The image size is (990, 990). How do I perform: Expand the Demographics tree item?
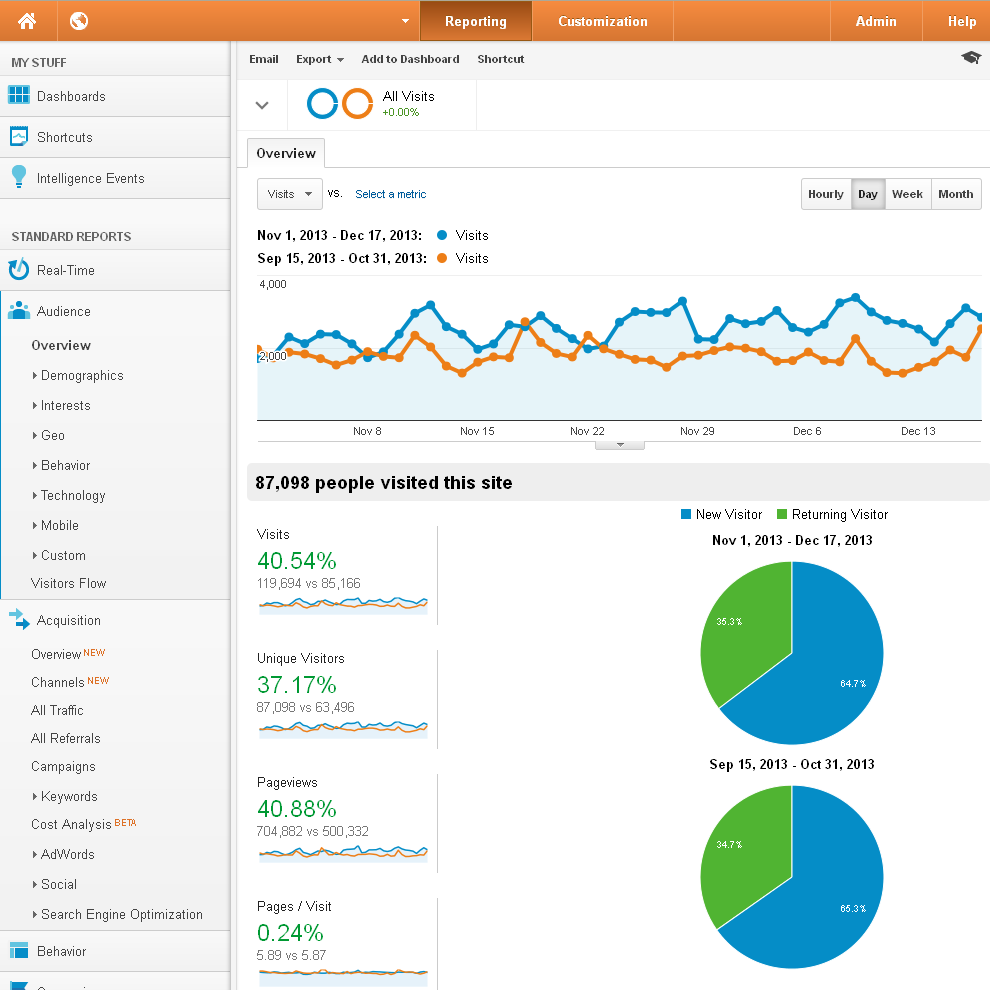(36, 376)
